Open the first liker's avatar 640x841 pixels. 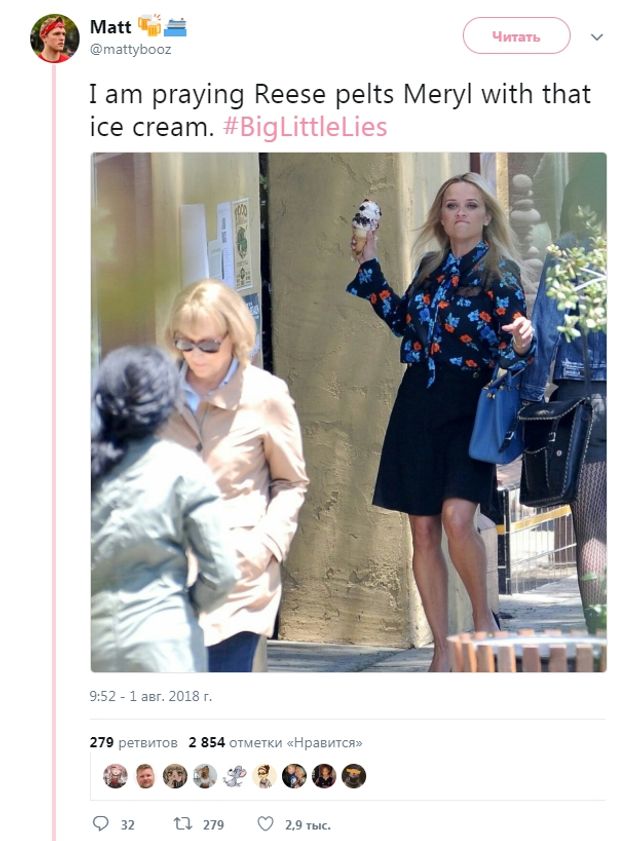(115, 776)
